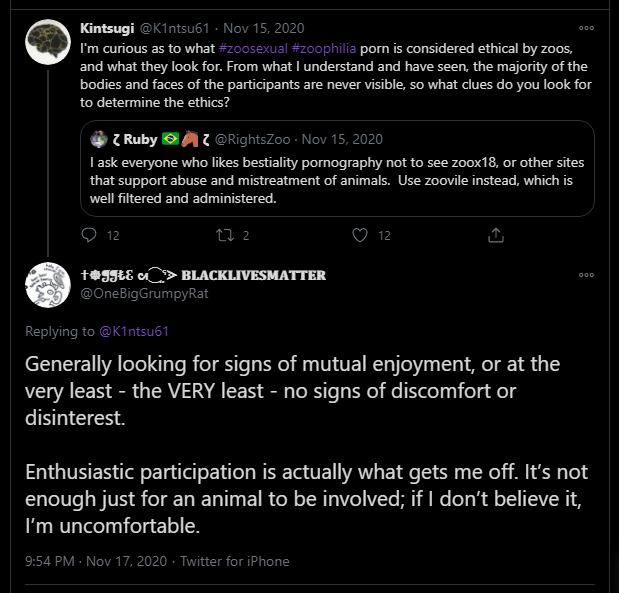Open the quoted tweet by @RightsZoo
The width and height of the screenshot is (619, 593).
337,169
